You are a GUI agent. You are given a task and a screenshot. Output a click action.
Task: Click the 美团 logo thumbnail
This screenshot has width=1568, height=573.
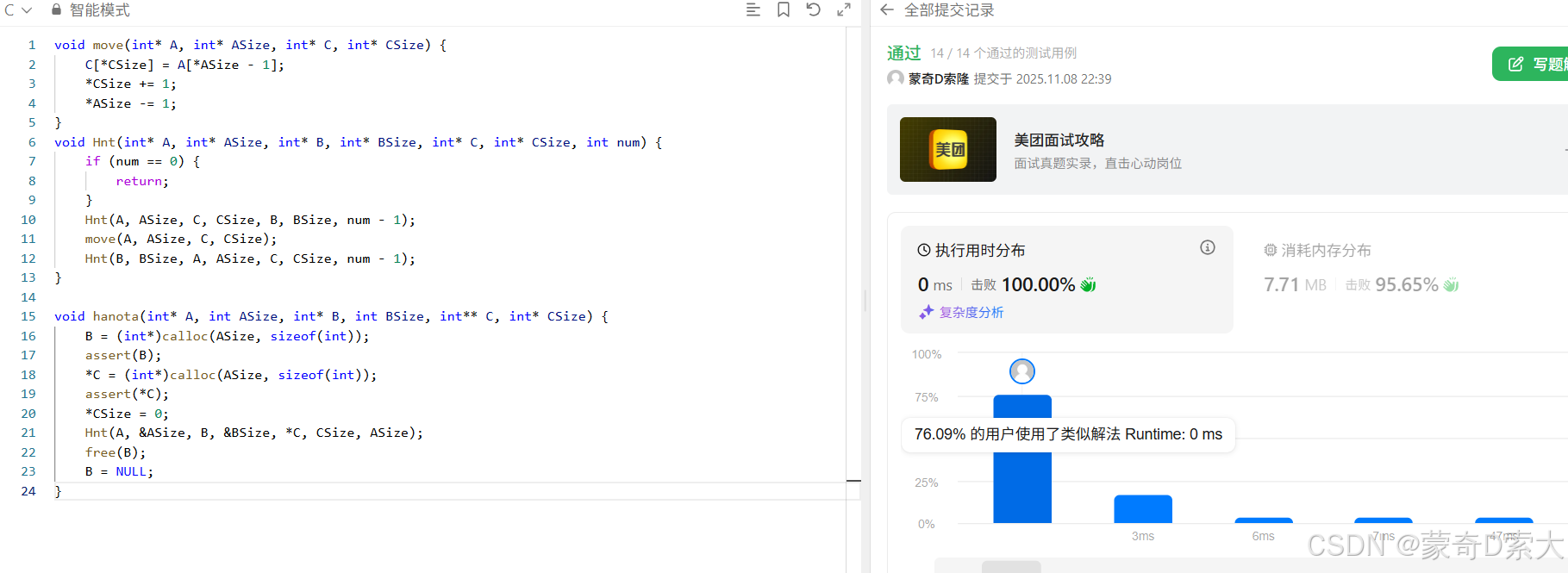948,149
